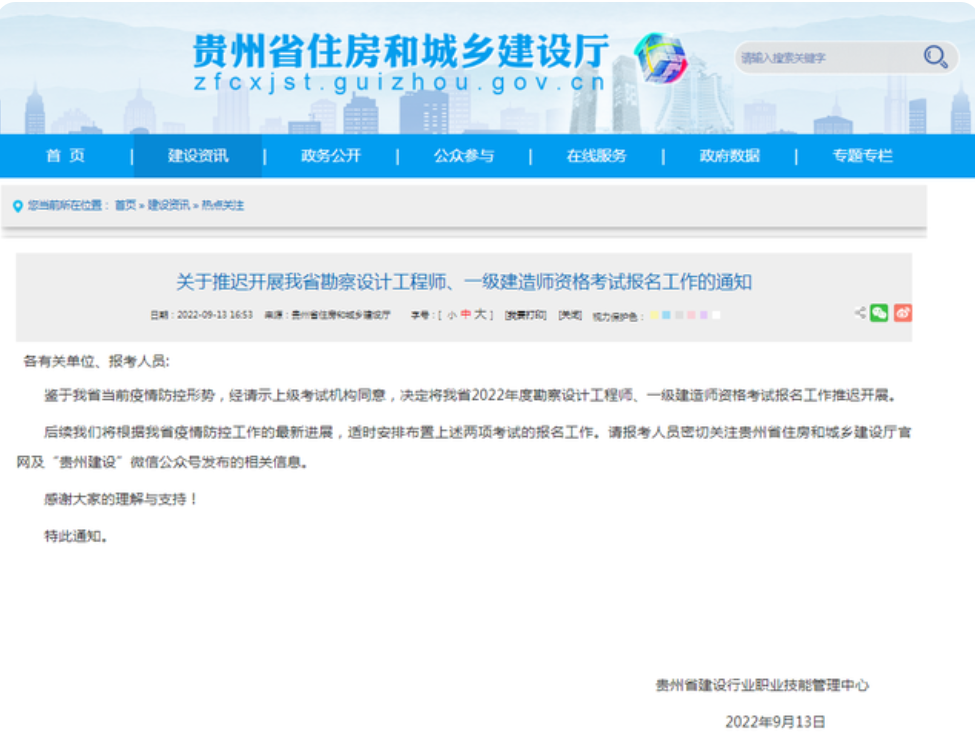Viewport: 975px width, 751px height.
Task: Click the search magnifier icon
Action: pos(935,57)
